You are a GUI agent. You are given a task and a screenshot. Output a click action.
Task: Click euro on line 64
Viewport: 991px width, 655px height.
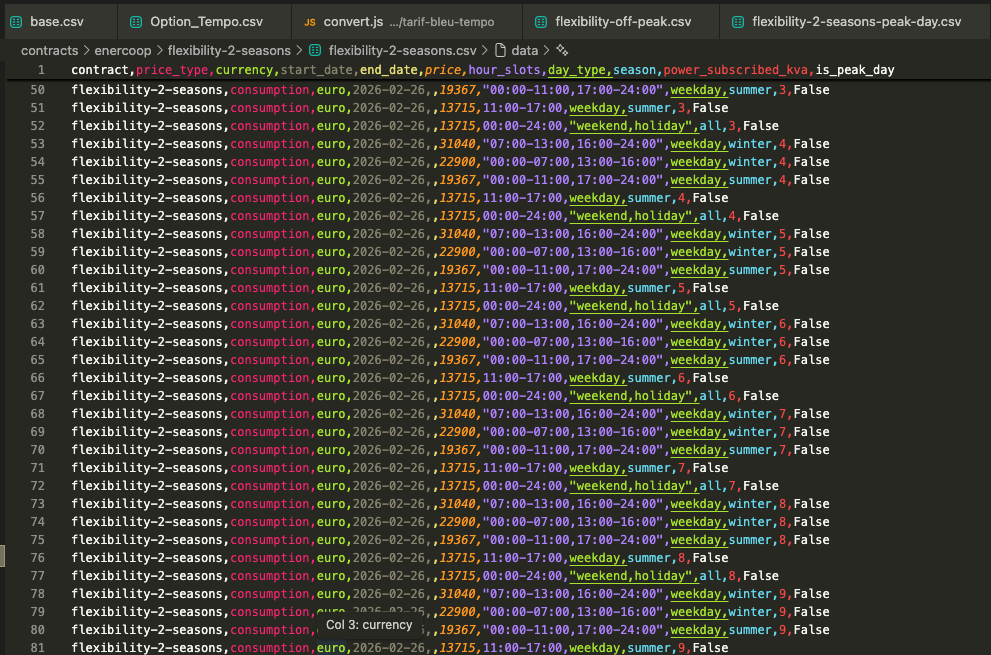point(331,342)
